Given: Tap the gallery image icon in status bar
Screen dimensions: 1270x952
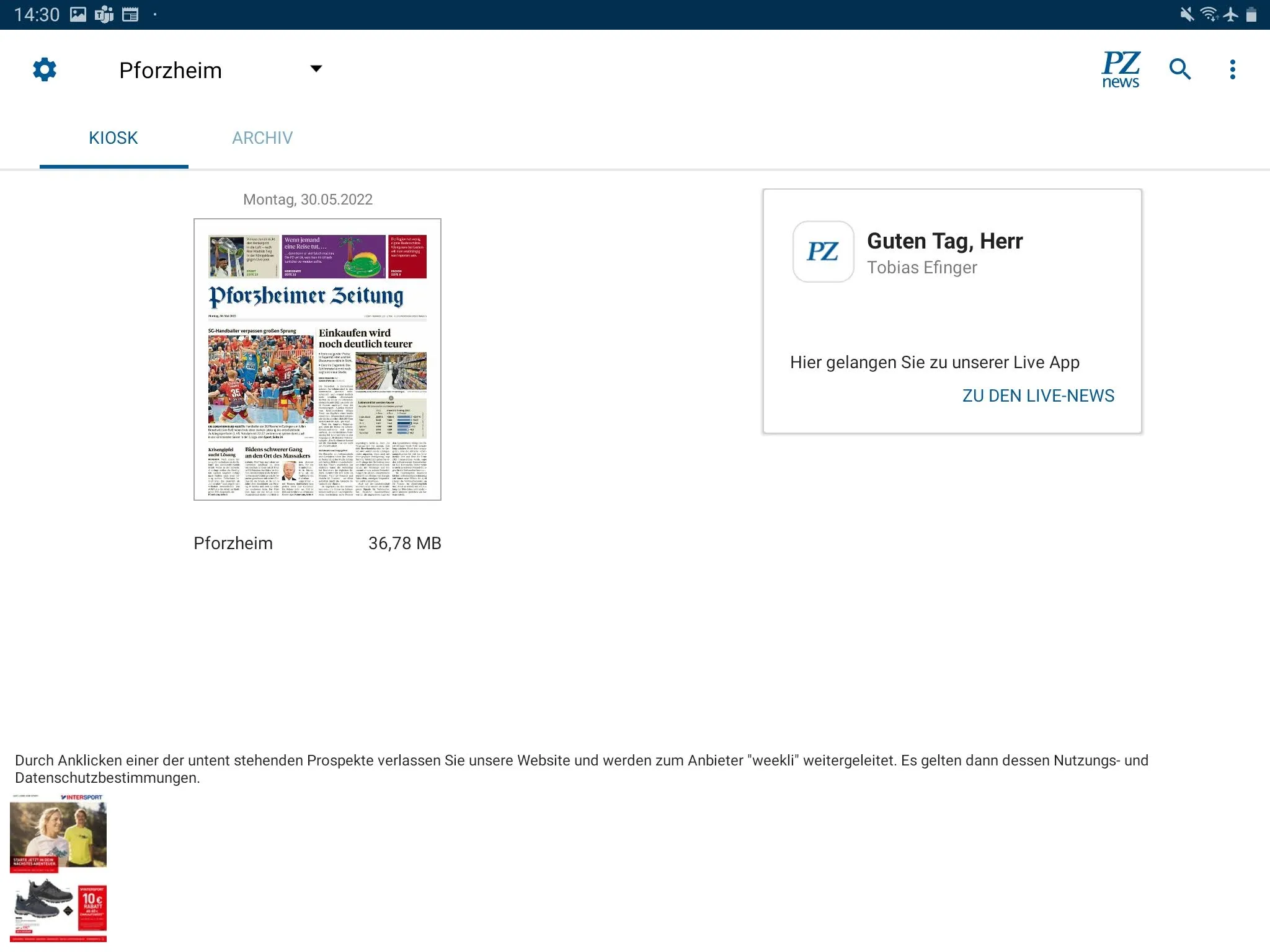Looking at the screenshot, I should [x=78, y=14].
